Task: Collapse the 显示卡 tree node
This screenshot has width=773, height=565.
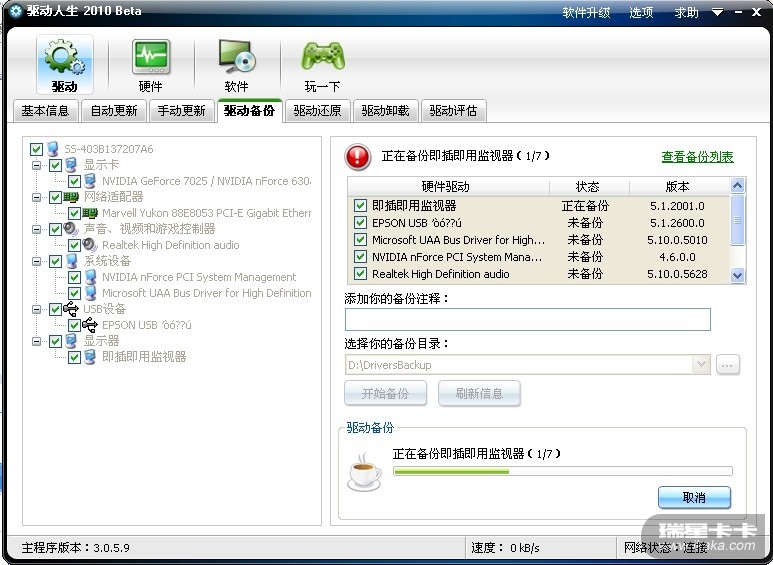Action: click(x=36, y=165)
